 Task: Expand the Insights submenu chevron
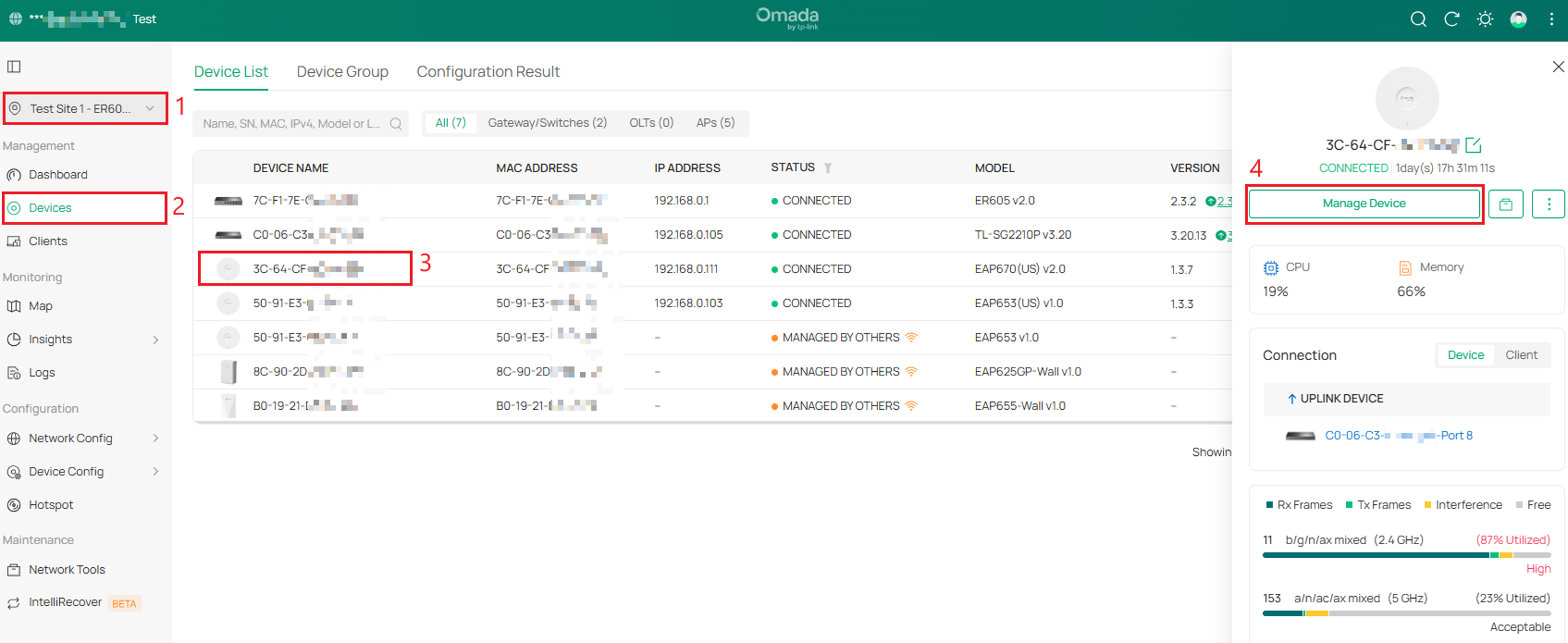156,340
